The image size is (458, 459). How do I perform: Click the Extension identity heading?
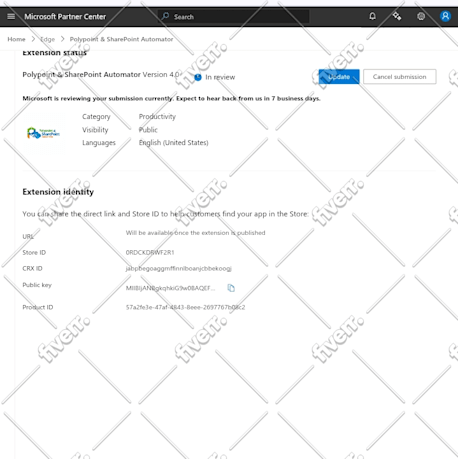pyautogui.click(x=58, y=192)
